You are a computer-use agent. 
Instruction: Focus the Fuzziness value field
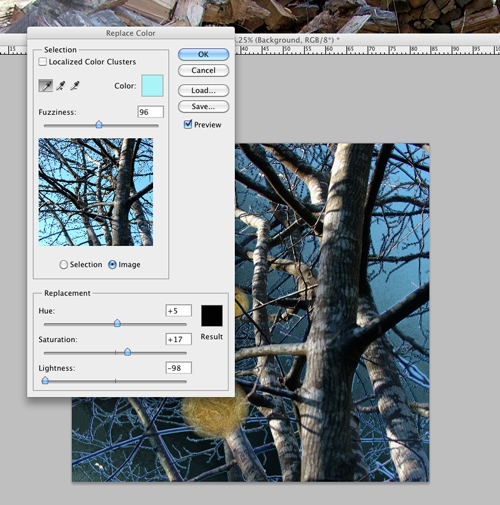[150, 112]
